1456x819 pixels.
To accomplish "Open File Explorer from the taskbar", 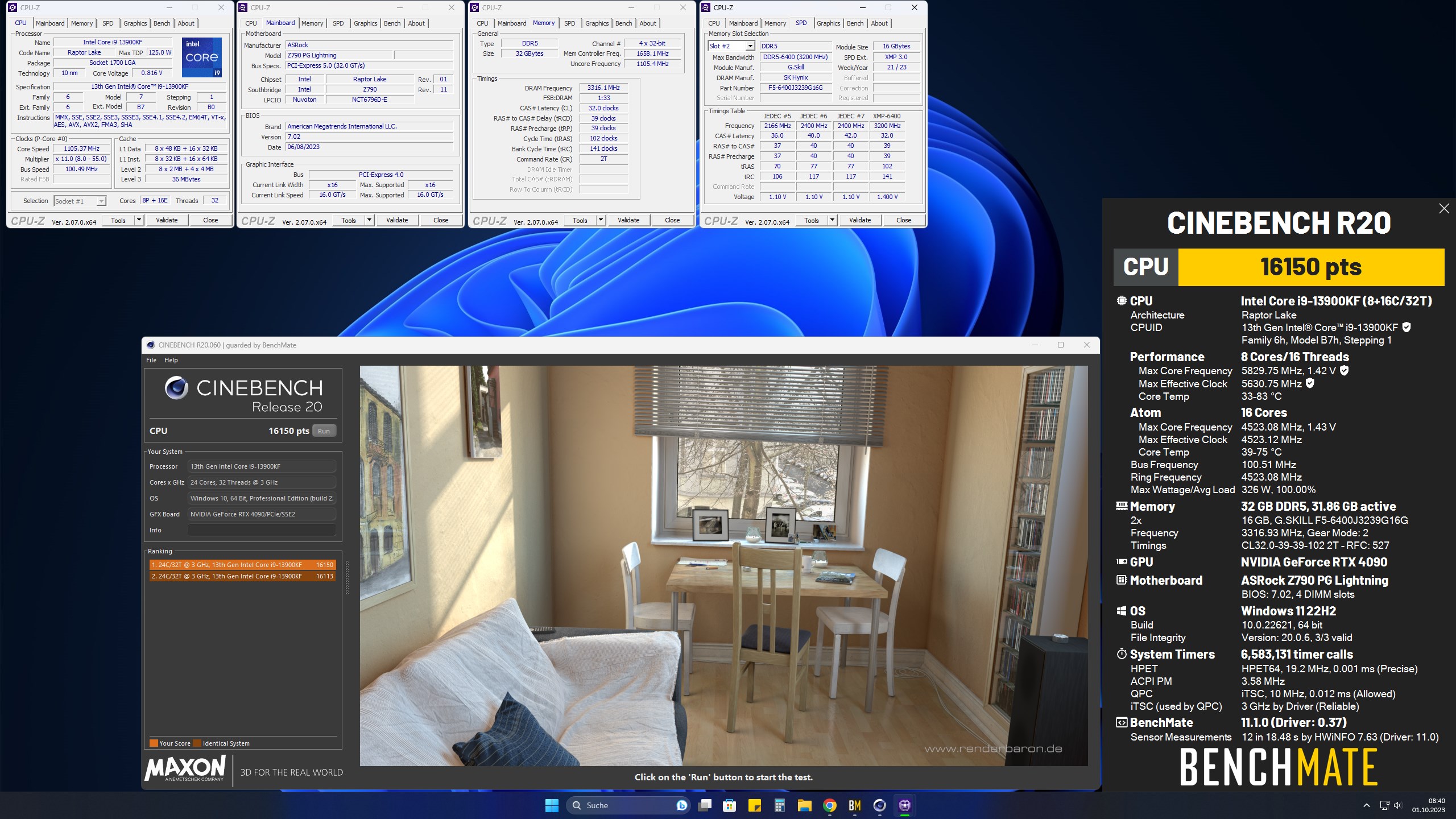I will [x=805, y=805].
